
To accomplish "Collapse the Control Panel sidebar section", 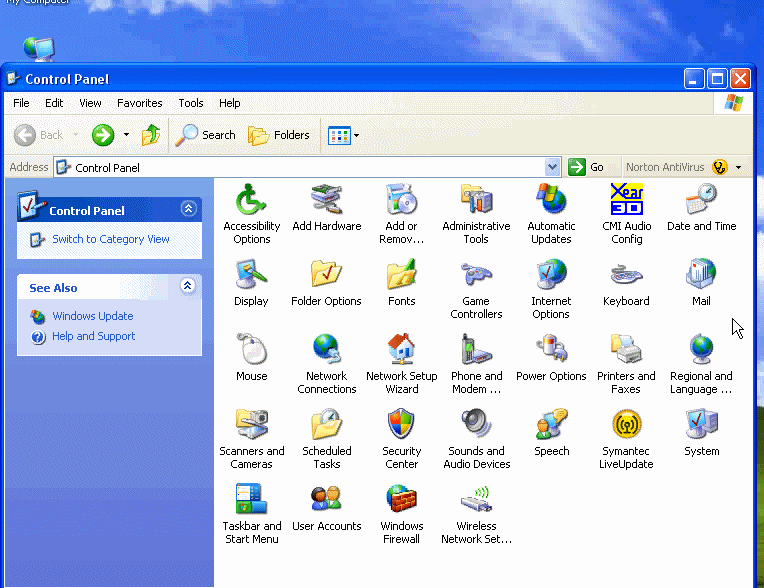I will tap(188, 209).
